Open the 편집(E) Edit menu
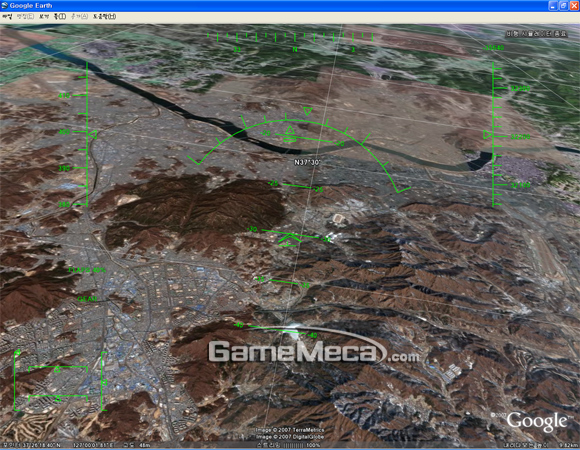This screenshot has width=580, height=450. [26, 17]
